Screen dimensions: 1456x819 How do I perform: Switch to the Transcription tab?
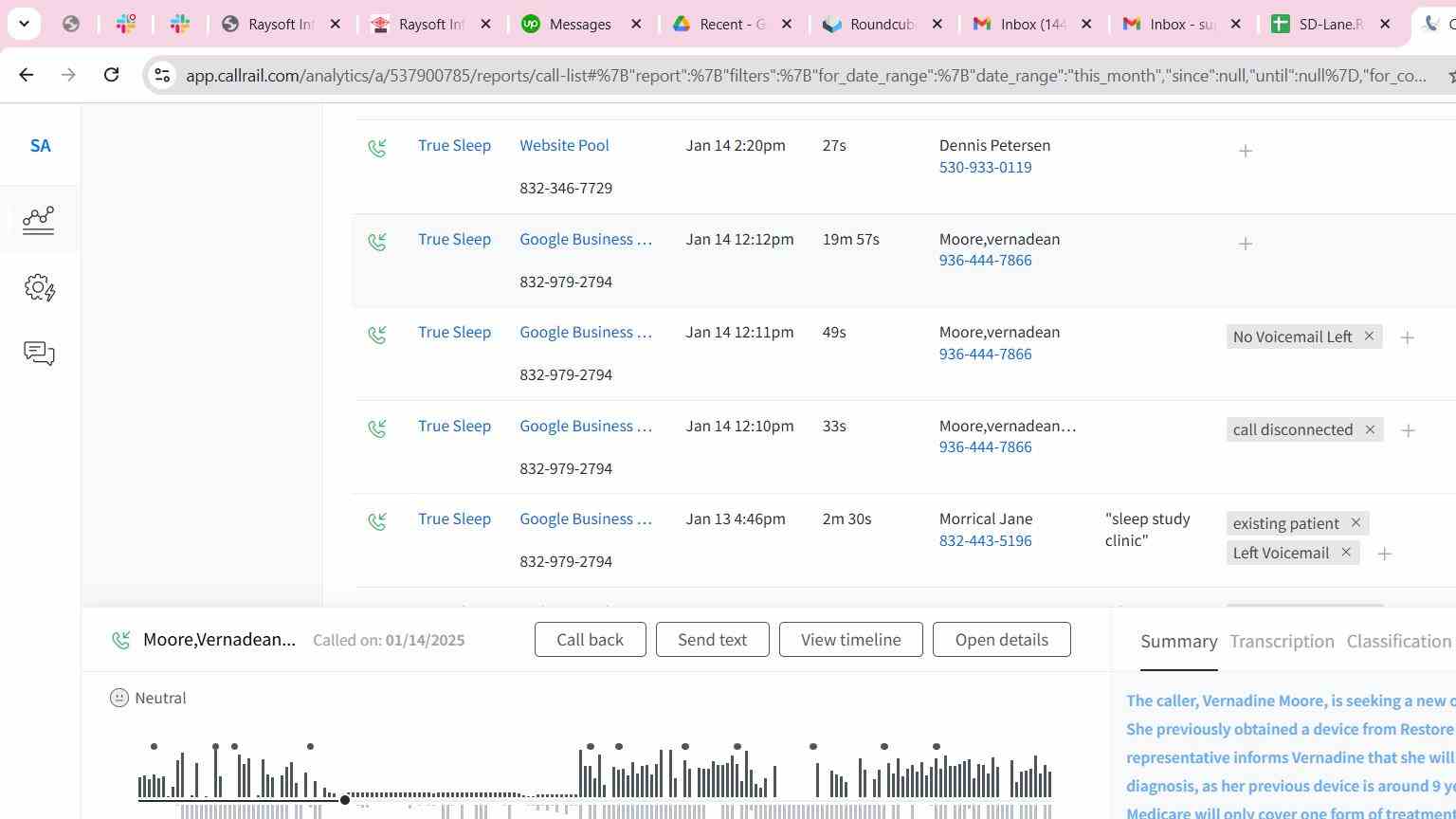(x=1282, y=642)
